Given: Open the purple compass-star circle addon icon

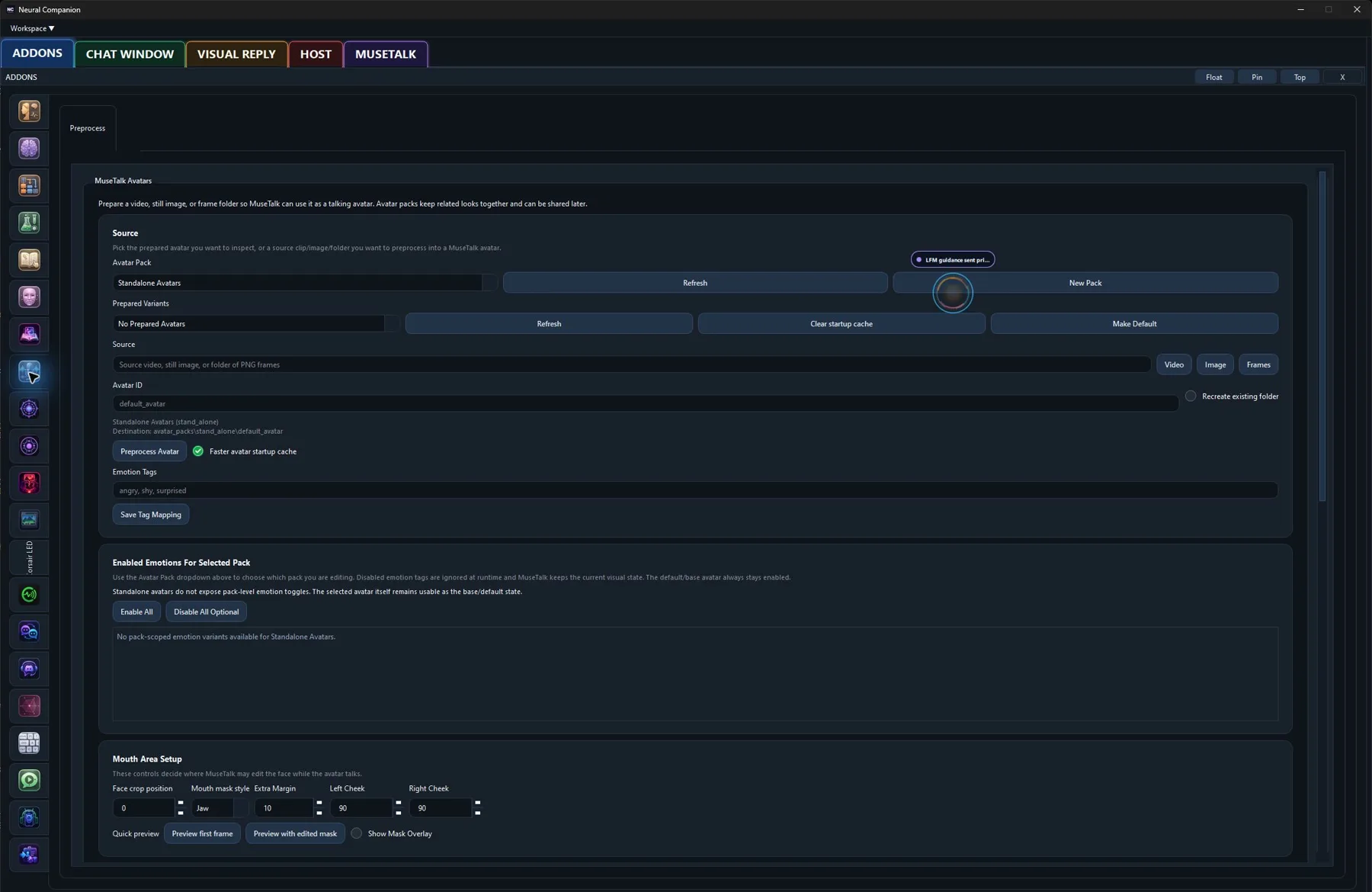Looking at the screenshot, I should pos(29,409).
